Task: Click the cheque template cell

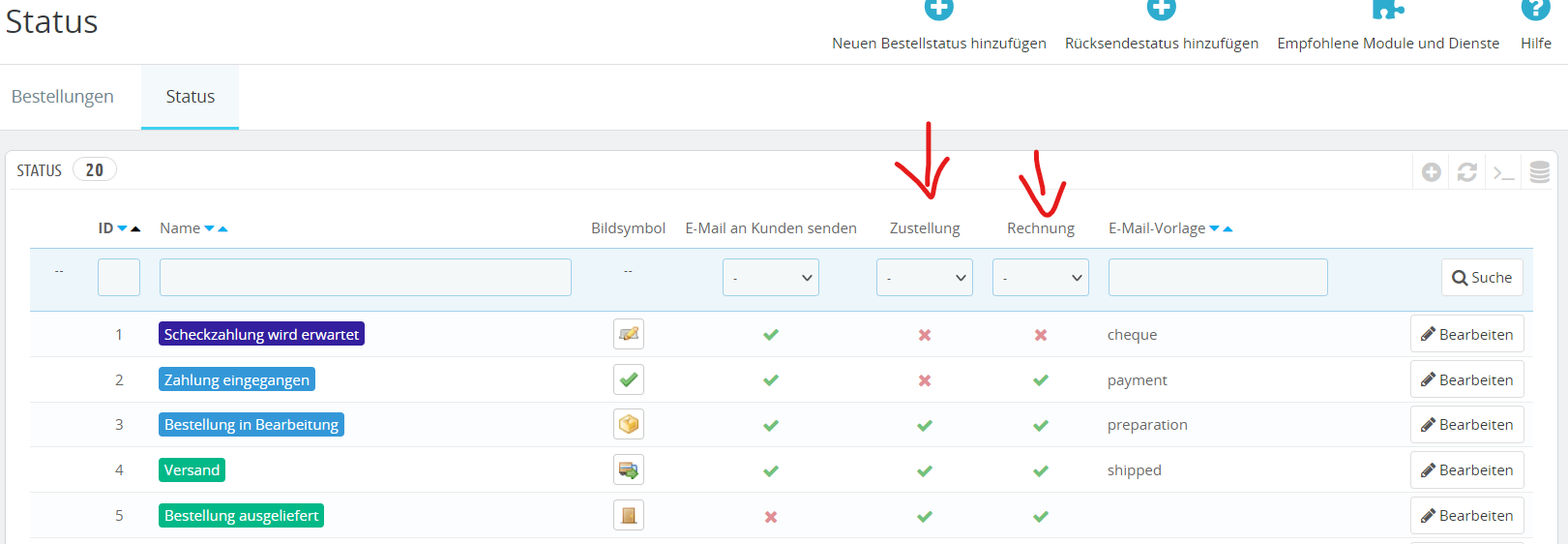Action: pyautogui.click(x=1132, y=335)
